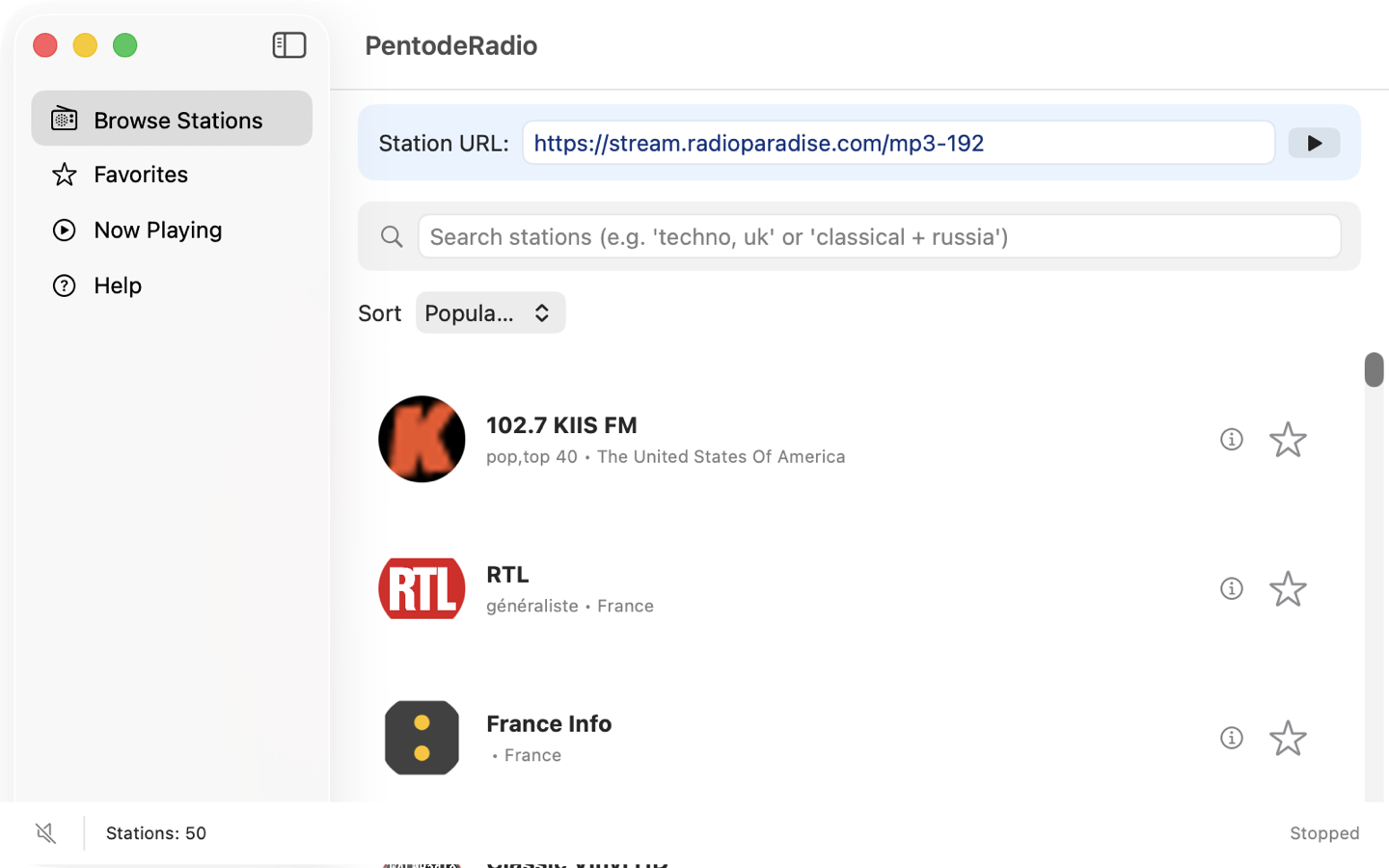Click the France Info station logo
This screenshot has width=1389, height=868.
(x=422, y=738)
